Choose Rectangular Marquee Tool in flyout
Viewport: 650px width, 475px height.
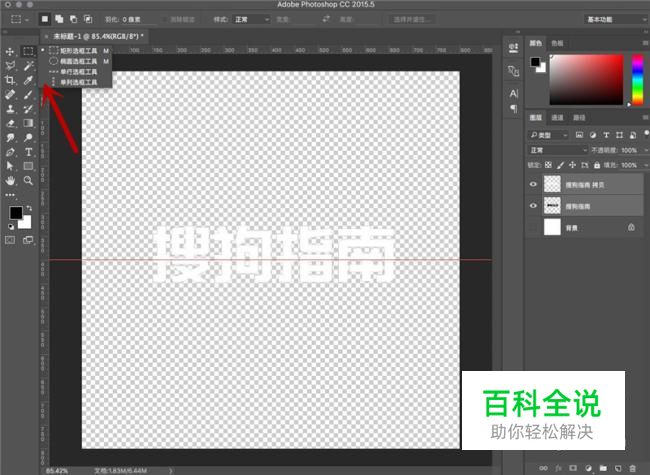pos(76,51)
